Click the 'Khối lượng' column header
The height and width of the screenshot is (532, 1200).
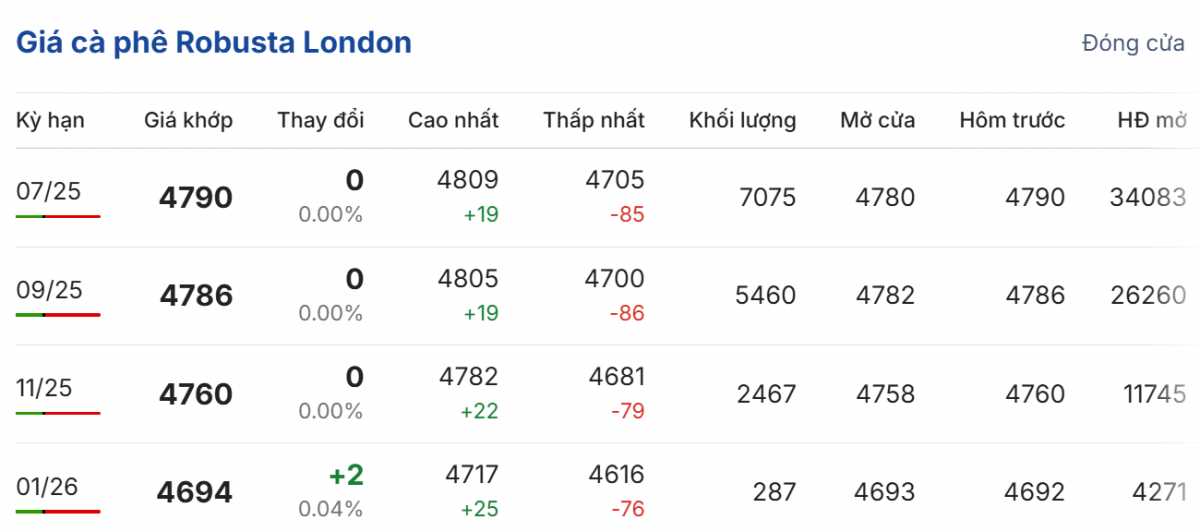[742, 121]
